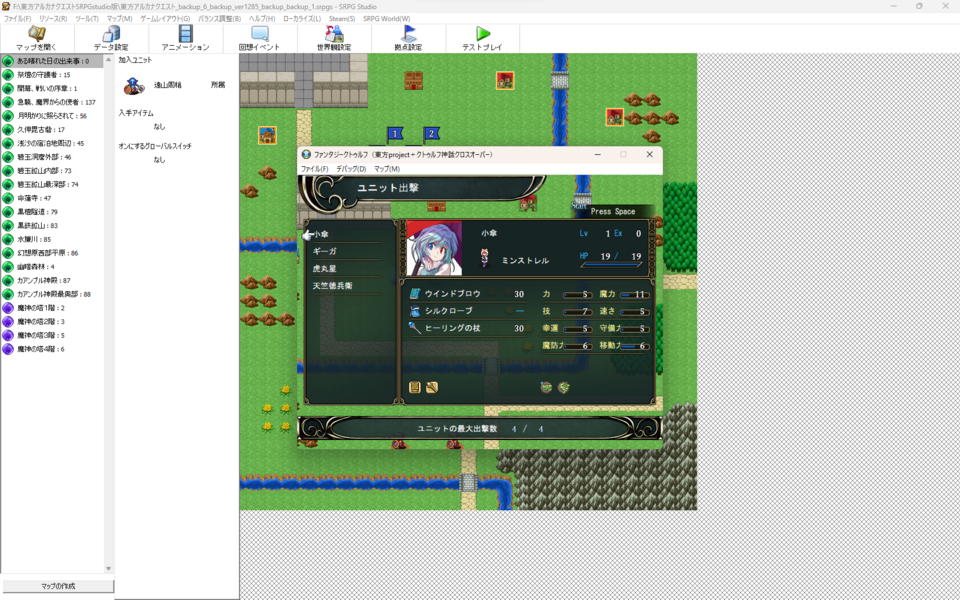Click the purple map icon for 魔神の塔1階

tap(8, 308)
